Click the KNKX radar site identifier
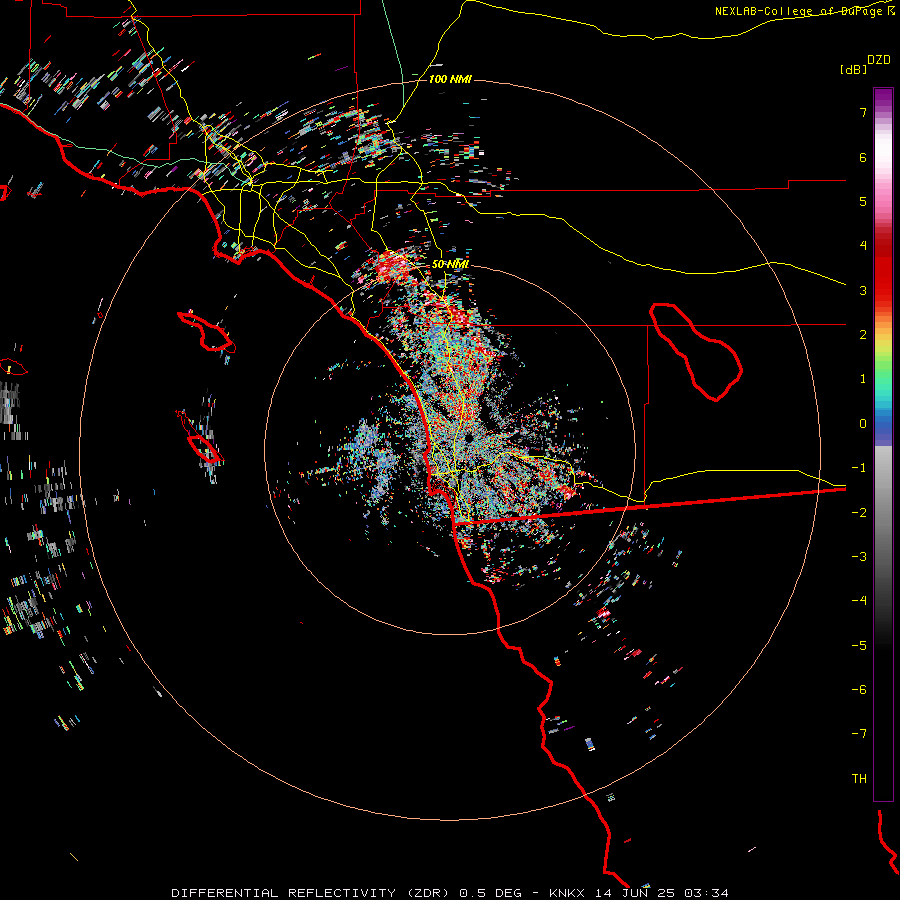Image resolution: width=900 pixels, height=900 pixels. click(567, 893)
